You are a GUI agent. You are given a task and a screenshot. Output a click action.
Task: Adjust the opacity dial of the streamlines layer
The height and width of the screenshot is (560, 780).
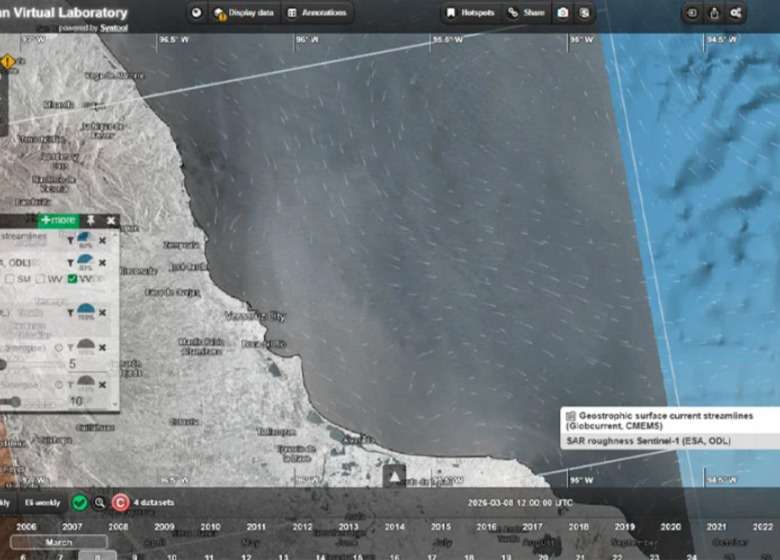[x=85, y=239]
